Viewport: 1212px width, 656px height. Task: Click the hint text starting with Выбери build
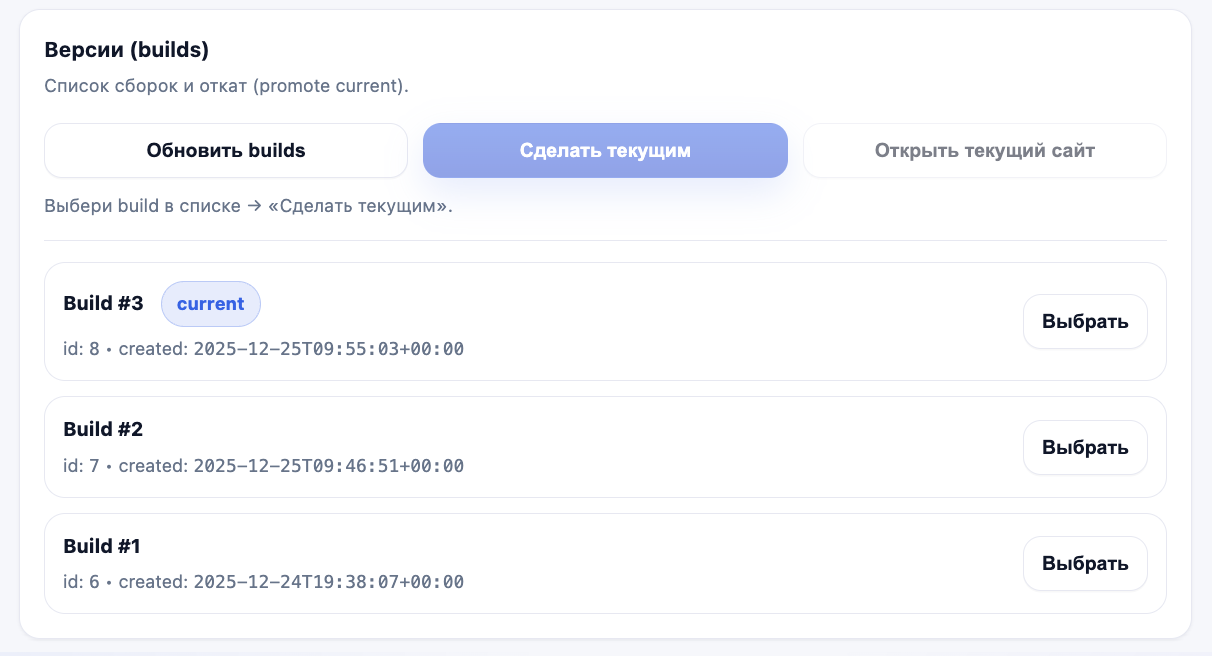click(248, 208)
